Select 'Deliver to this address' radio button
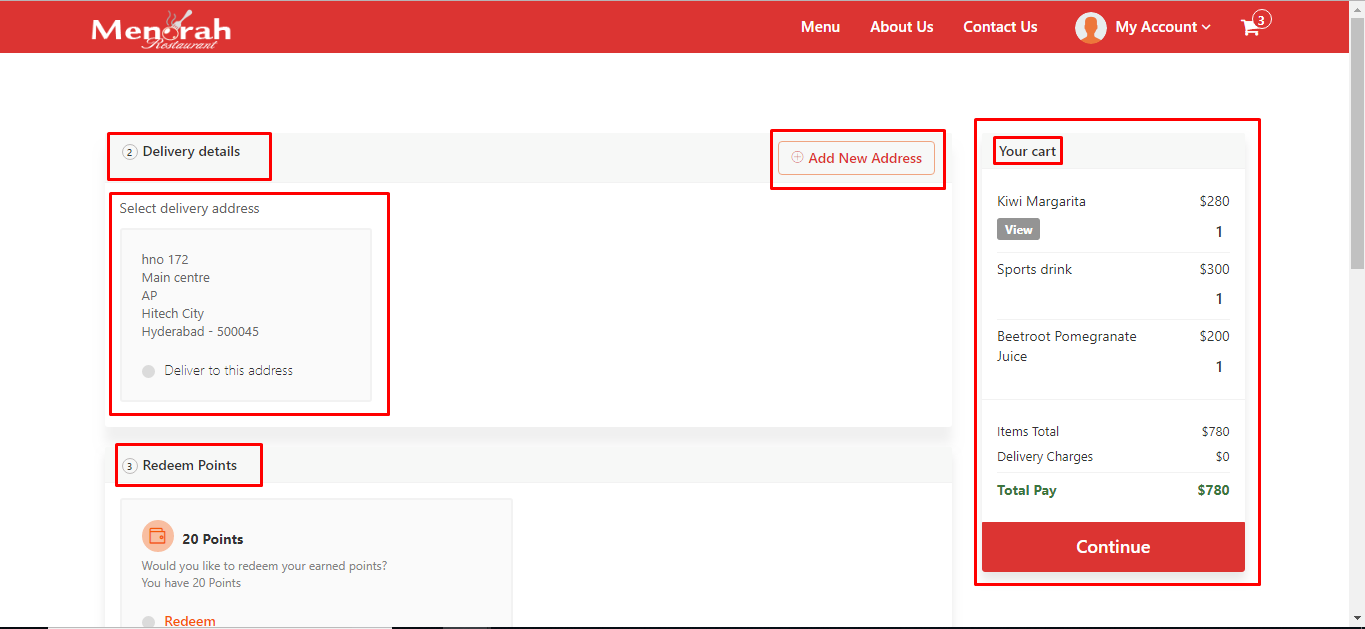This screenshot has width=1365, height=629. tap(149, 371)
